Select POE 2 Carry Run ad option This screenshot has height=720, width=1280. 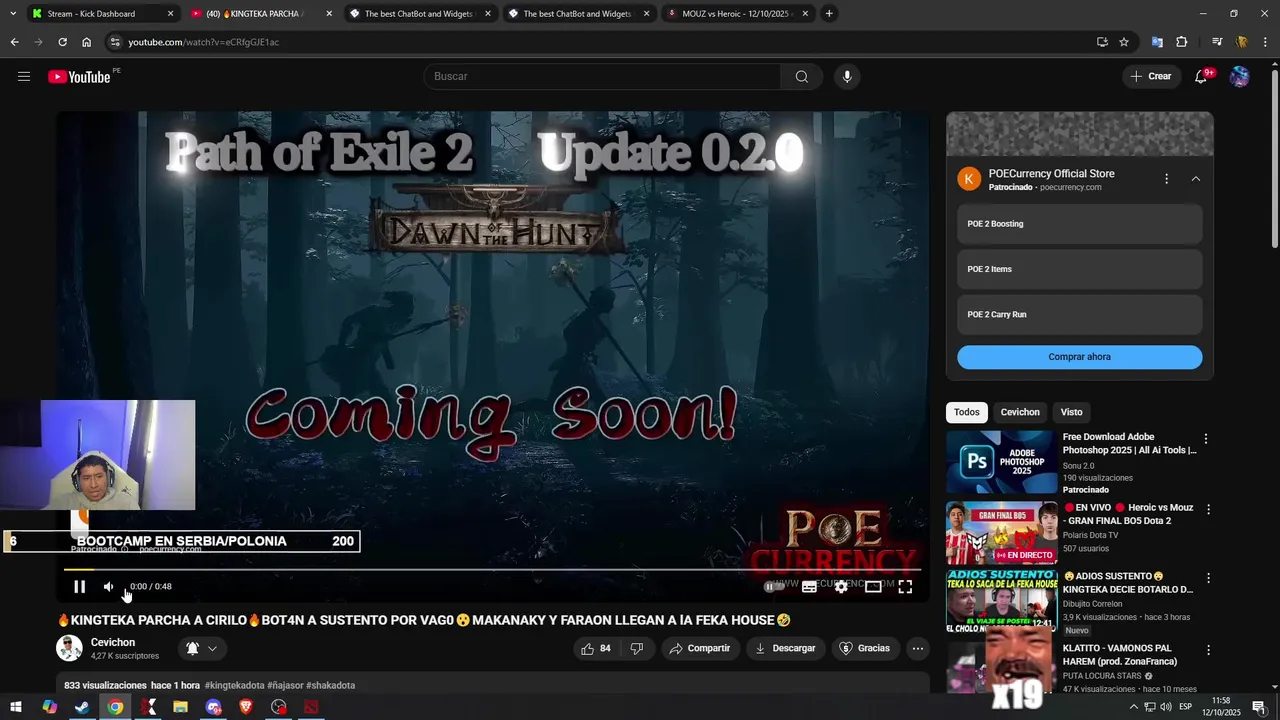[1079, 315]
